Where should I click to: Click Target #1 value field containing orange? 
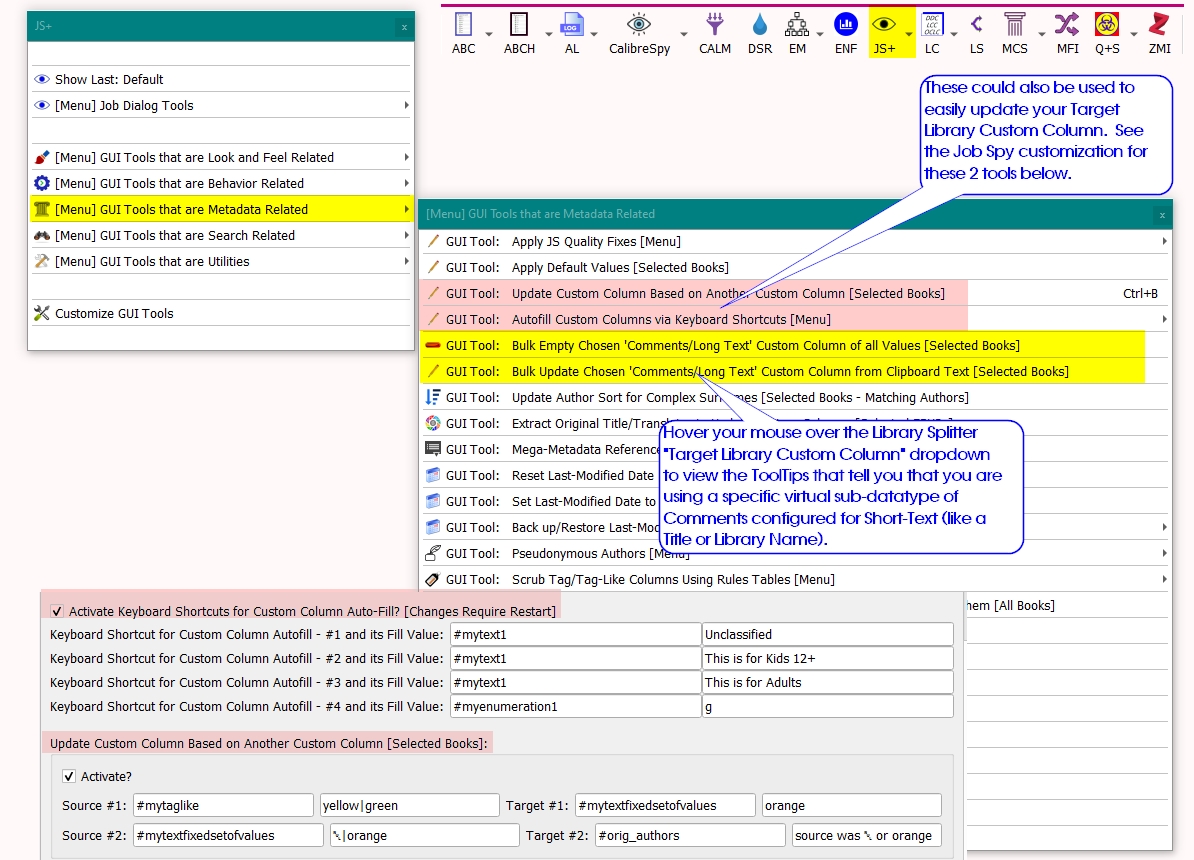851,805
